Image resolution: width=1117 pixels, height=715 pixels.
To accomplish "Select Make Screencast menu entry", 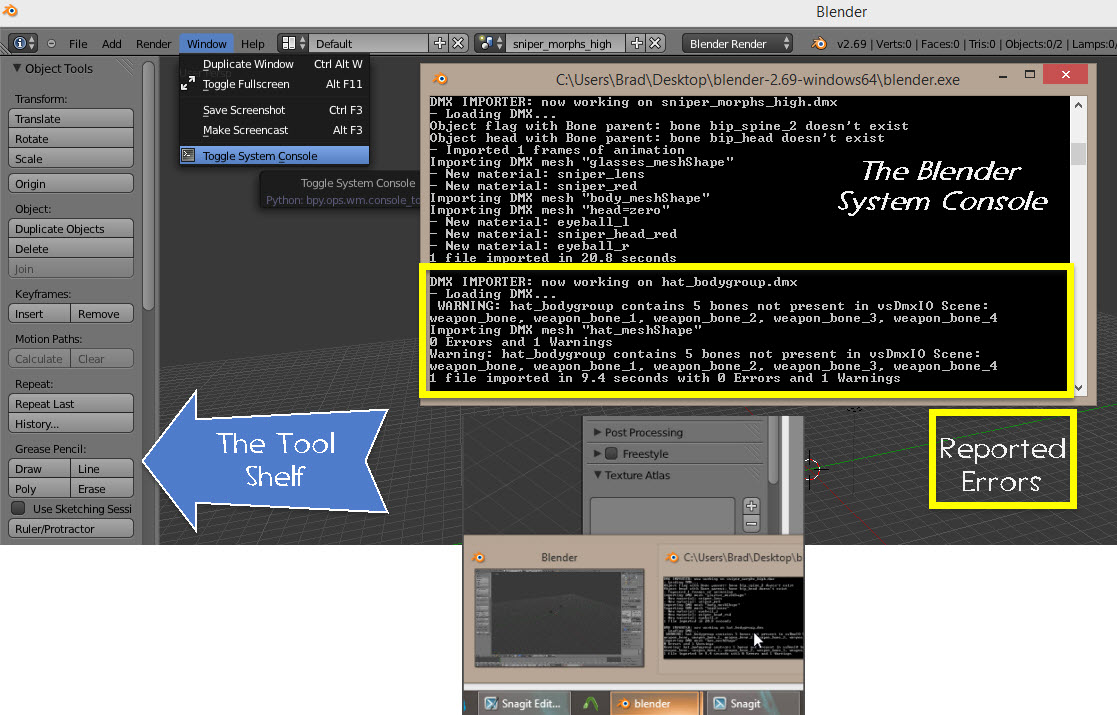I will pos(274,130).
